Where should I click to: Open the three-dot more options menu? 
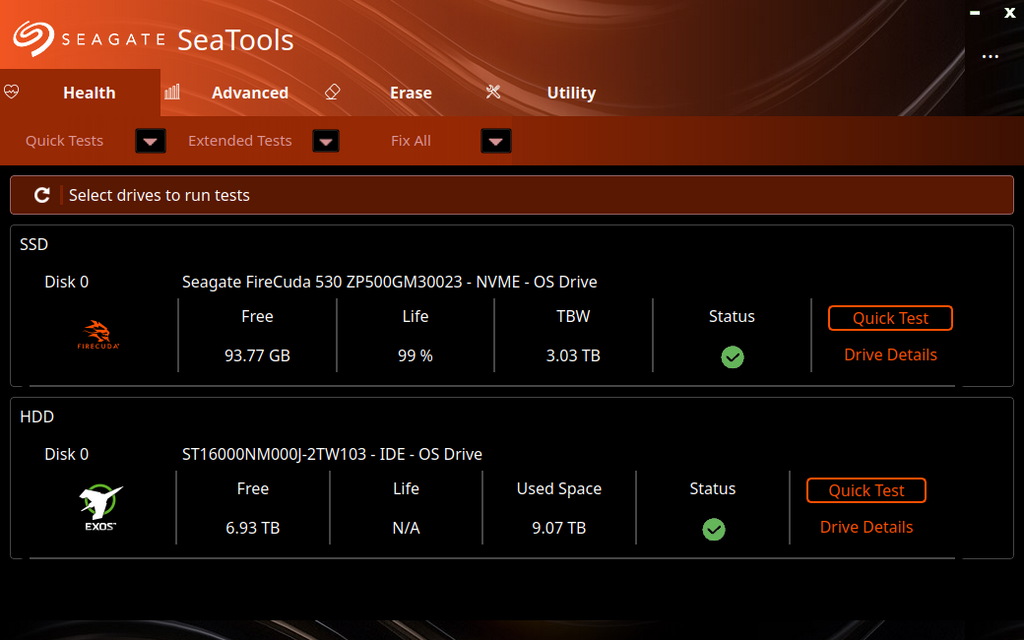pyautogui.click(x=990, y=57)
